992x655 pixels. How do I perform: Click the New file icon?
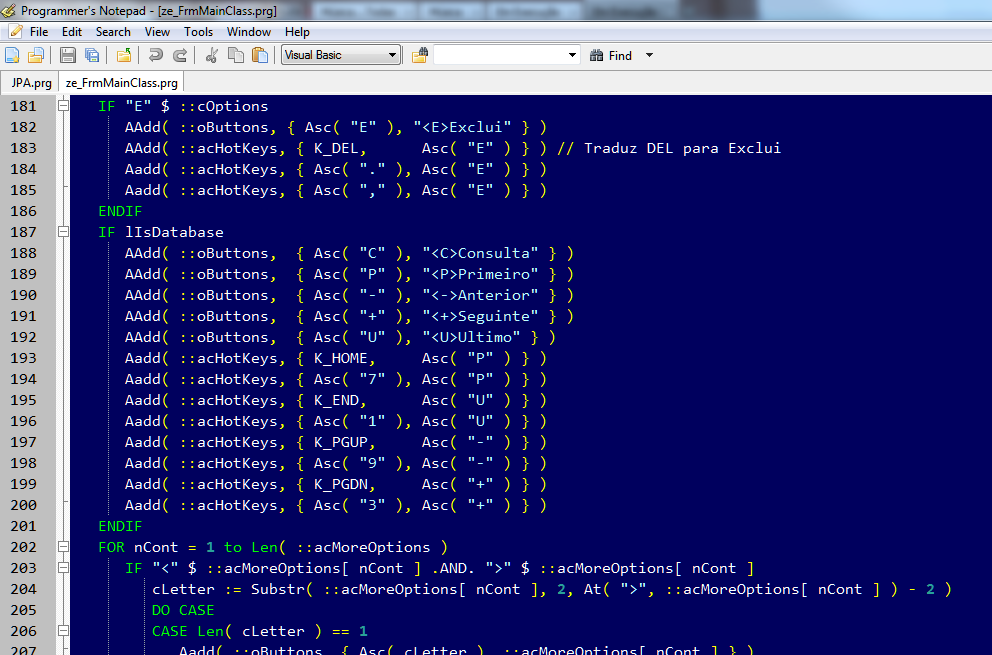pyautogui.click(x=12, y=56)
